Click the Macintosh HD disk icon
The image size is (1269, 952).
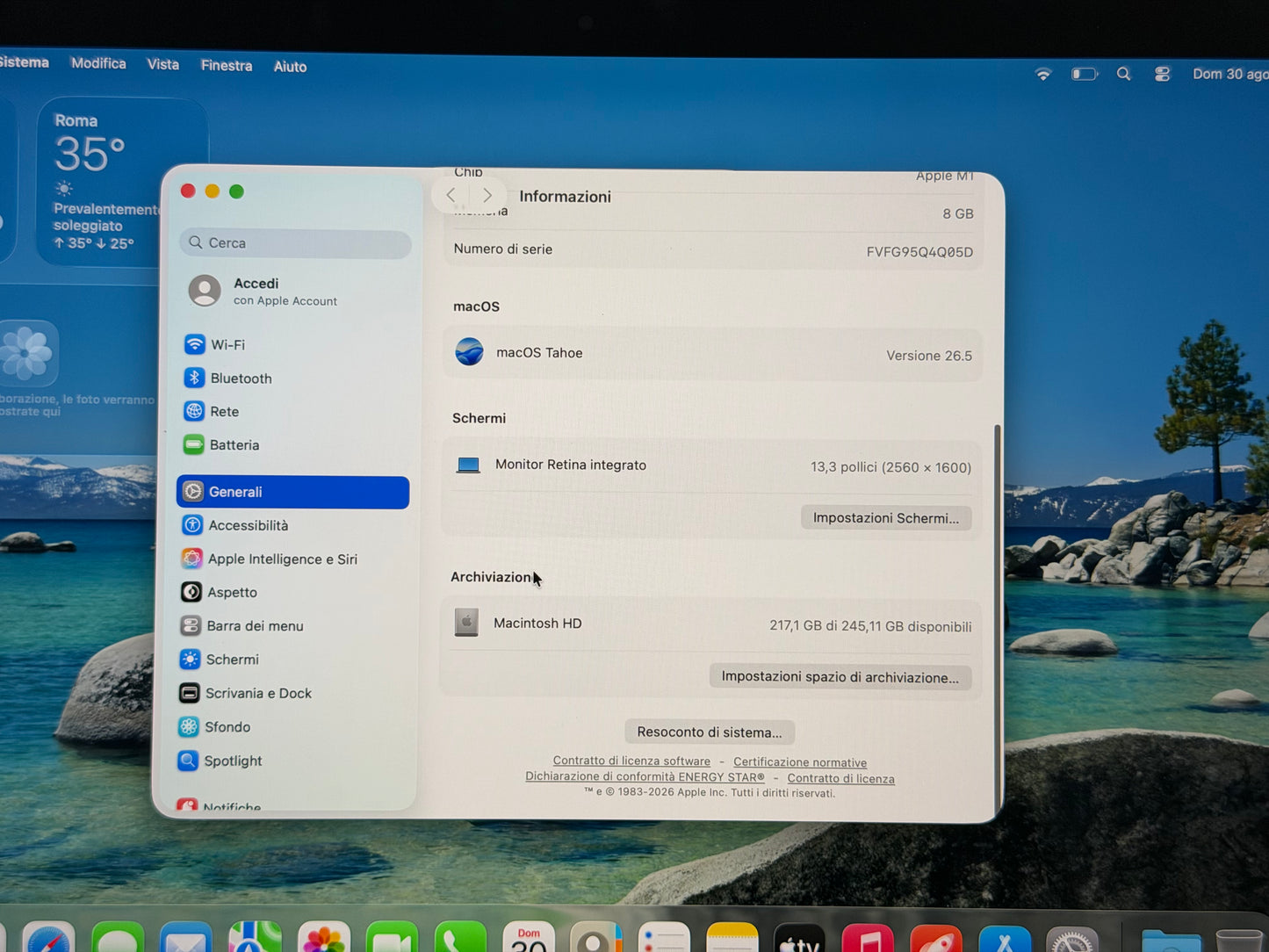(466, 623)
